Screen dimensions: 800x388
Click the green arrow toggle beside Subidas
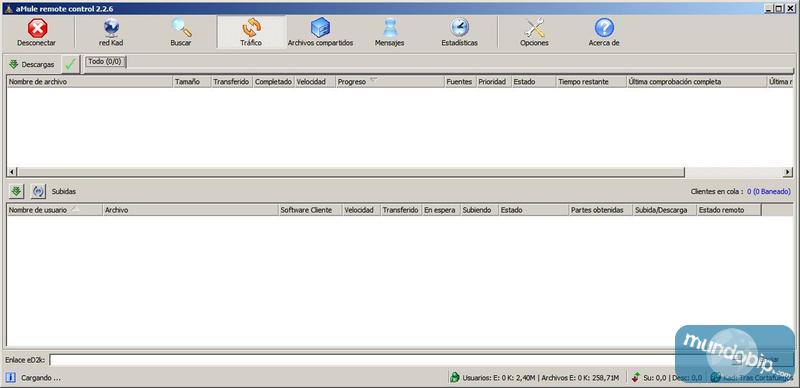16,191
